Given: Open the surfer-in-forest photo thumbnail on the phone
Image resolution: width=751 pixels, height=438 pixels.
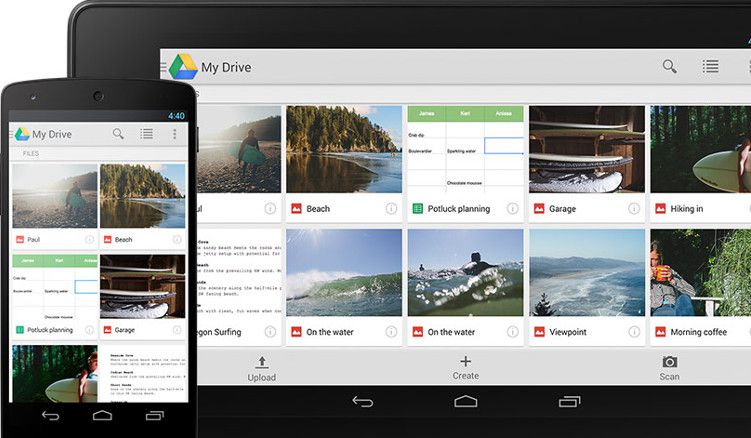Looking at the screenshot, I should pyautogui.click(x=55, y=373).
